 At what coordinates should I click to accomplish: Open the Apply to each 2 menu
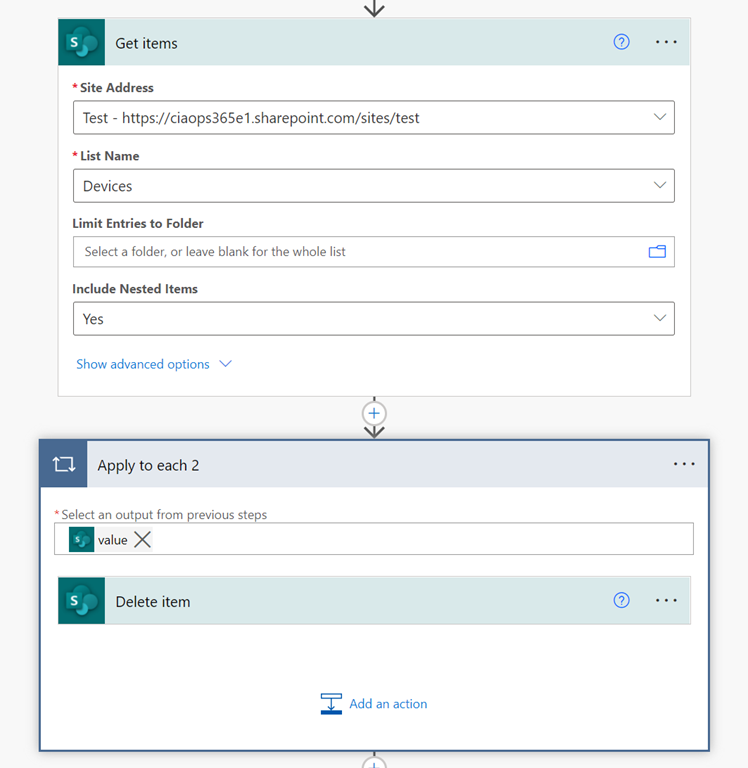tap(684, 465)
